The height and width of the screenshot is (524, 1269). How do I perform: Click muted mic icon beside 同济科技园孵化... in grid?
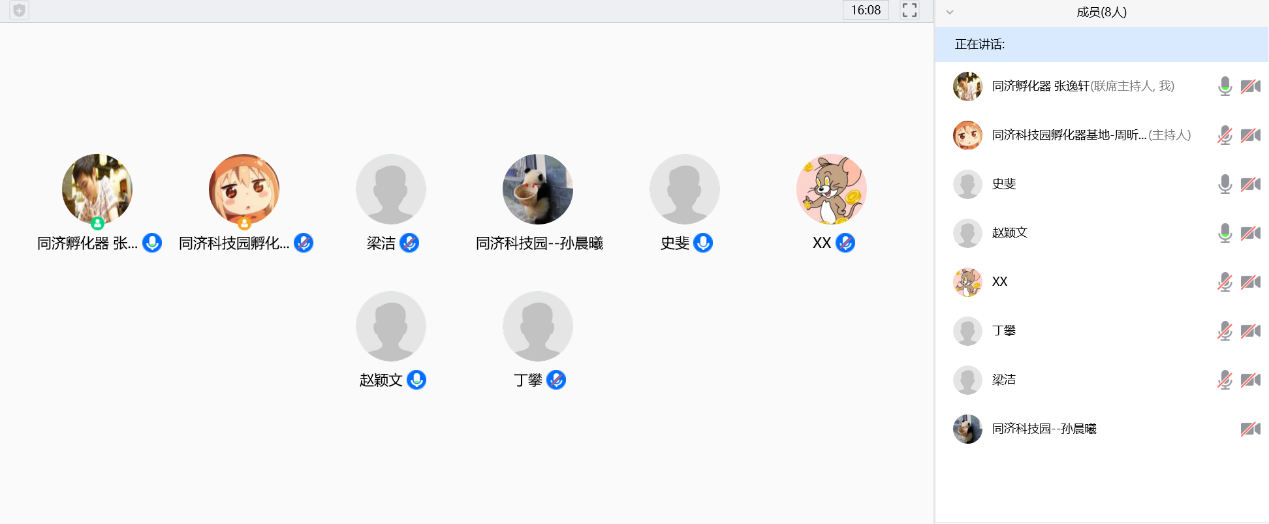click(303, 243)
